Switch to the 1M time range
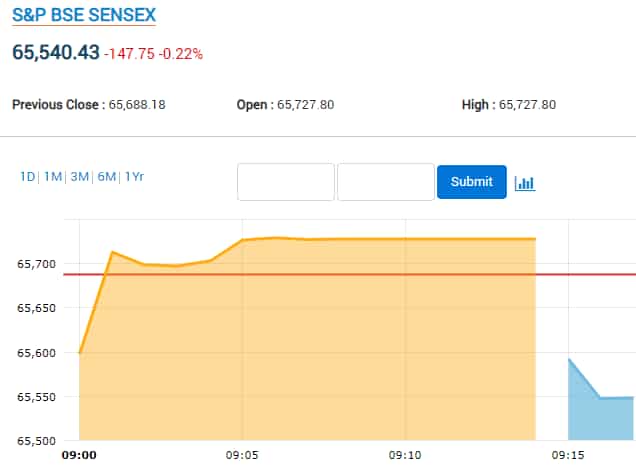The image size is (636, 474). (x=53, y=177)
